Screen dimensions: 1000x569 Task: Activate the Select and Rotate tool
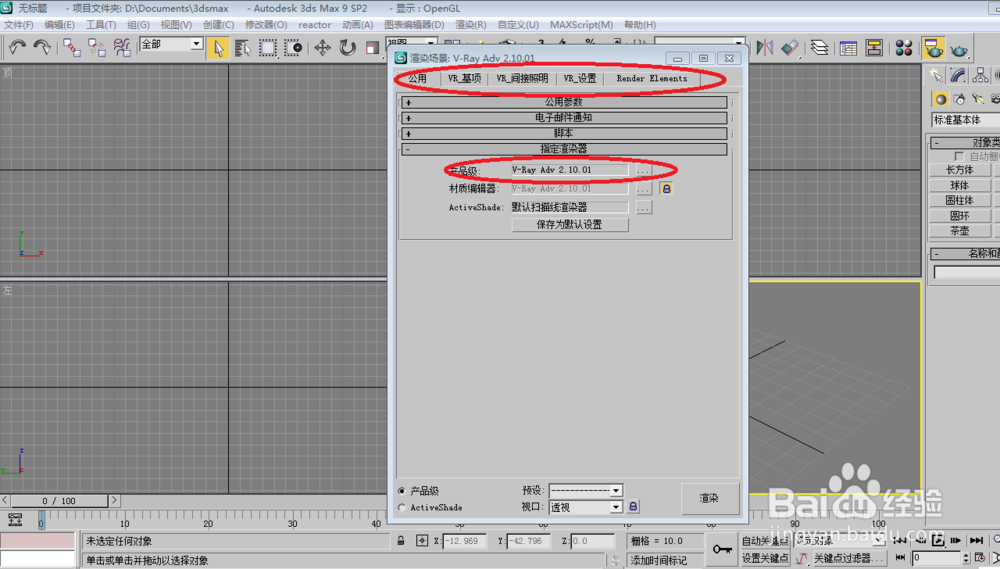coord(347,48)
